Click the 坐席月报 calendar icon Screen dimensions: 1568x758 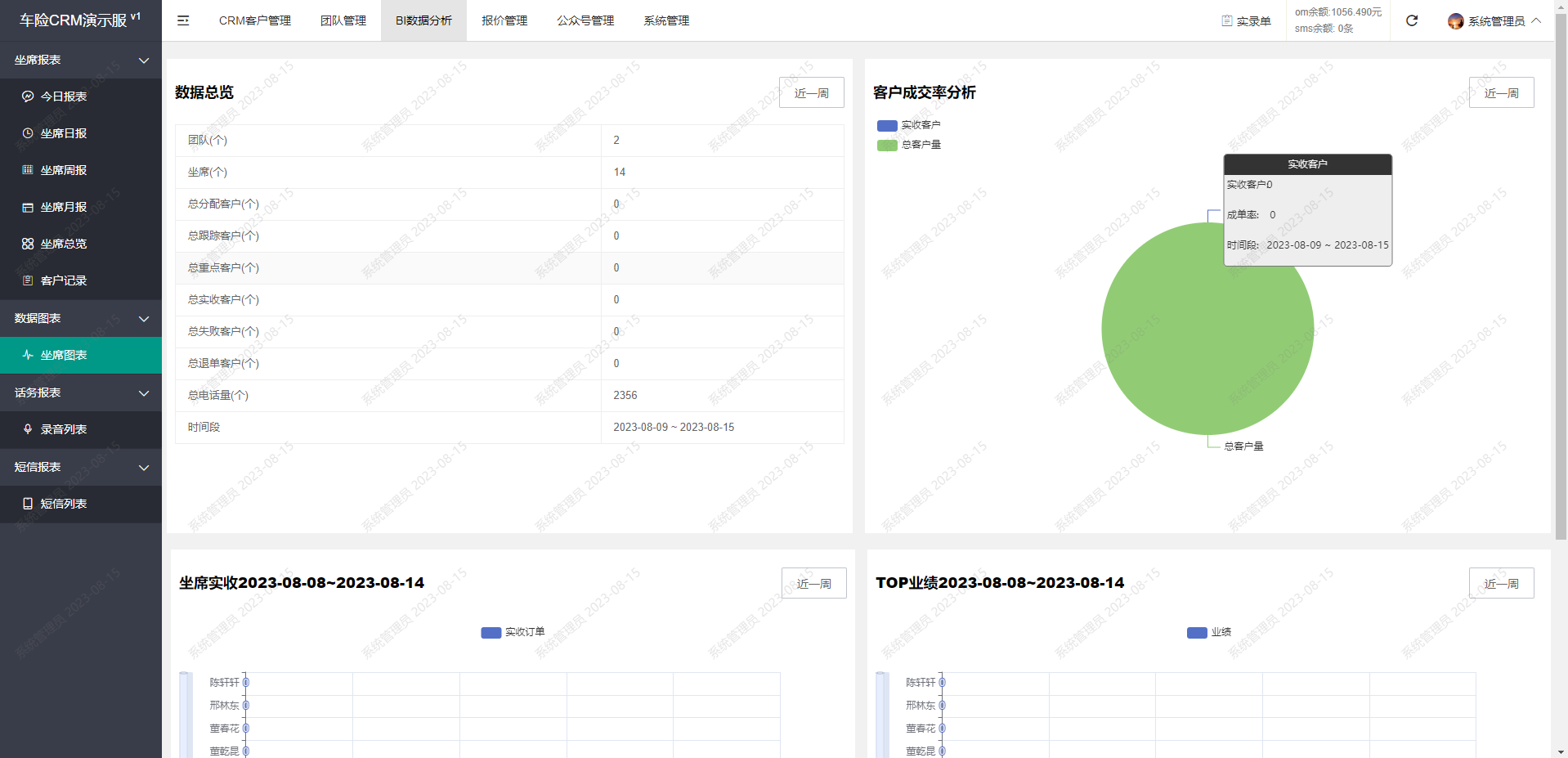tap(28, 208)
